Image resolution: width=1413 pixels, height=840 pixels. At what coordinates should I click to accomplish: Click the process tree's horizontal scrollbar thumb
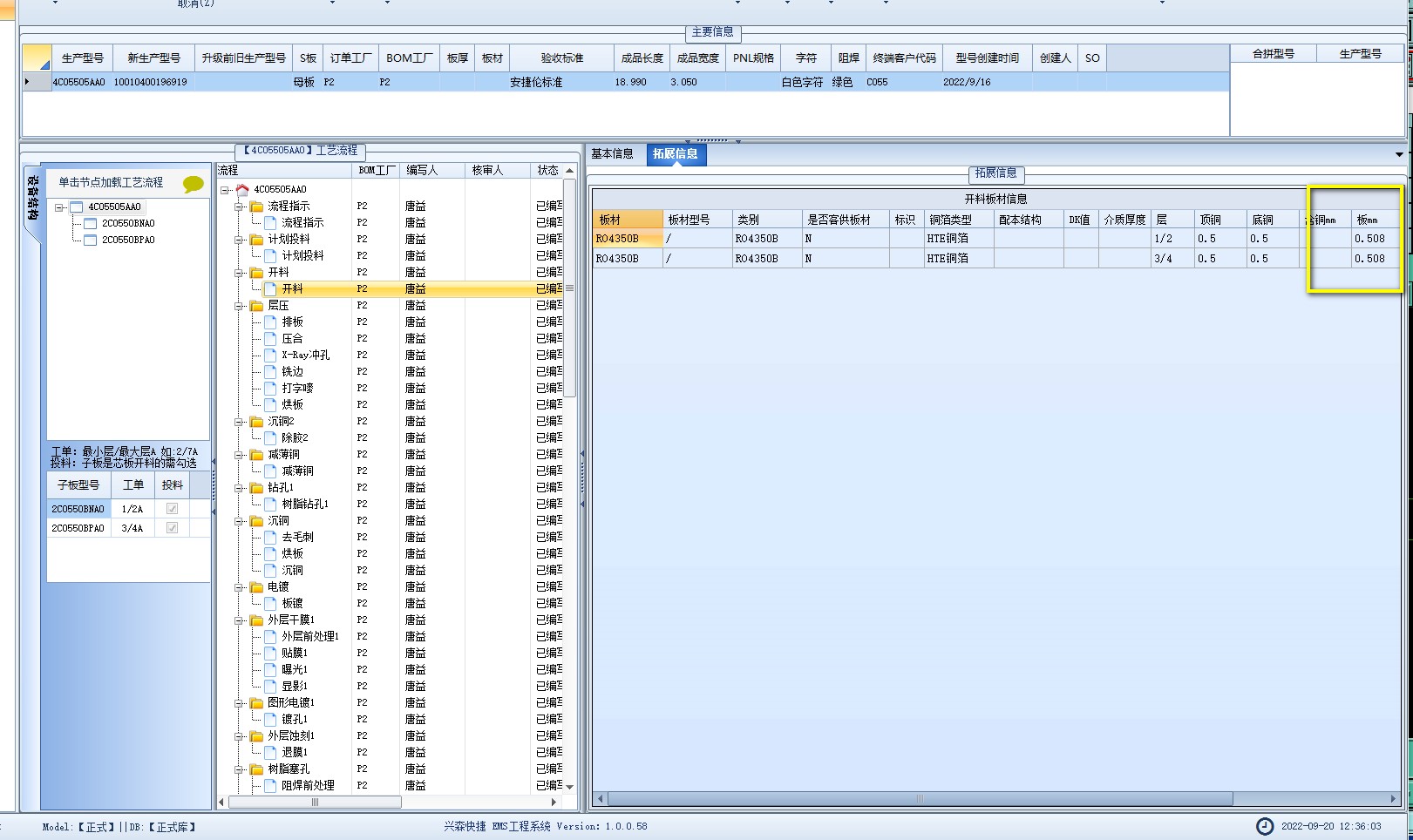315,802
